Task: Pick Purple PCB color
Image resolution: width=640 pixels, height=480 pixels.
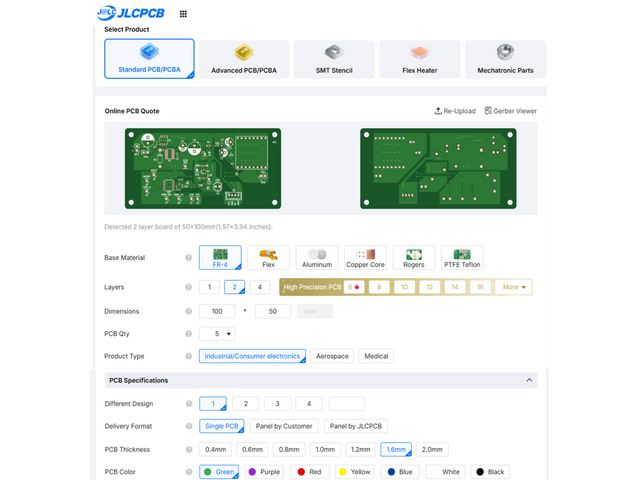Action: pos(264,472)
